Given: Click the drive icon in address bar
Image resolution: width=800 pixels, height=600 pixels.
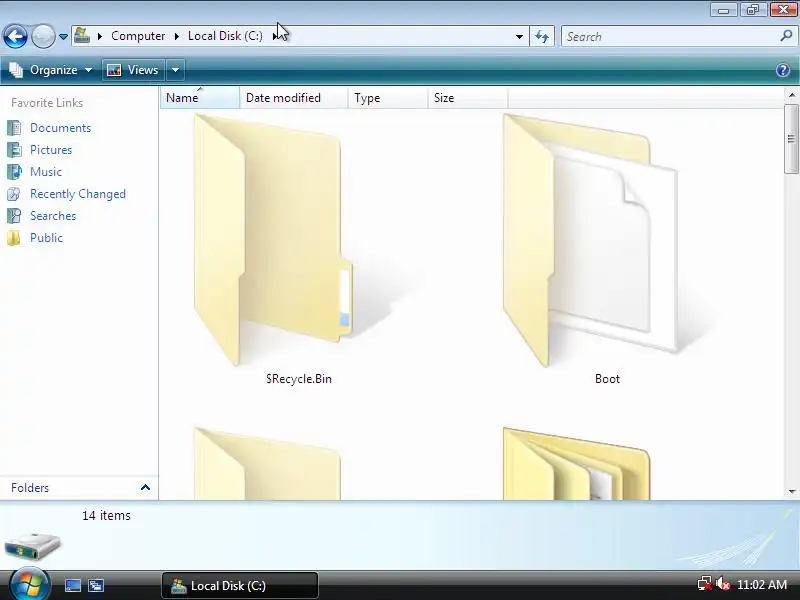Looking at the screenshot, I should click(82, 35).
